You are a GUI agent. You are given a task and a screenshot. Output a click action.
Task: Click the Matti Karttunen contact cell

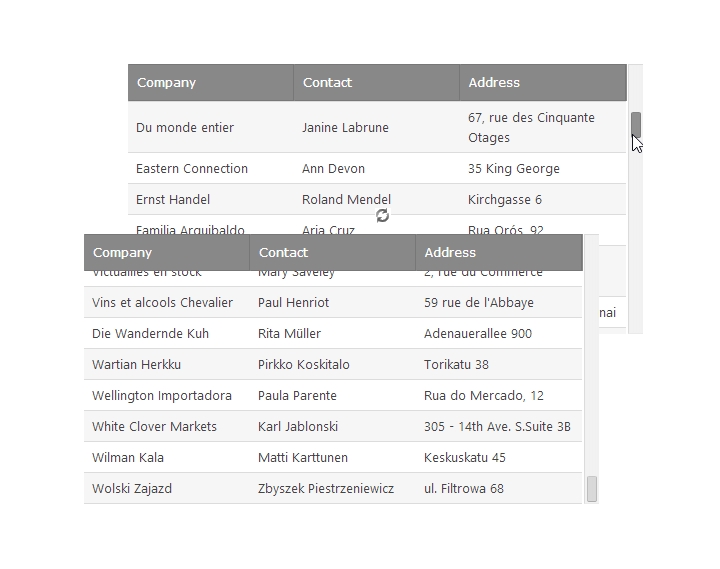(332, 457)
